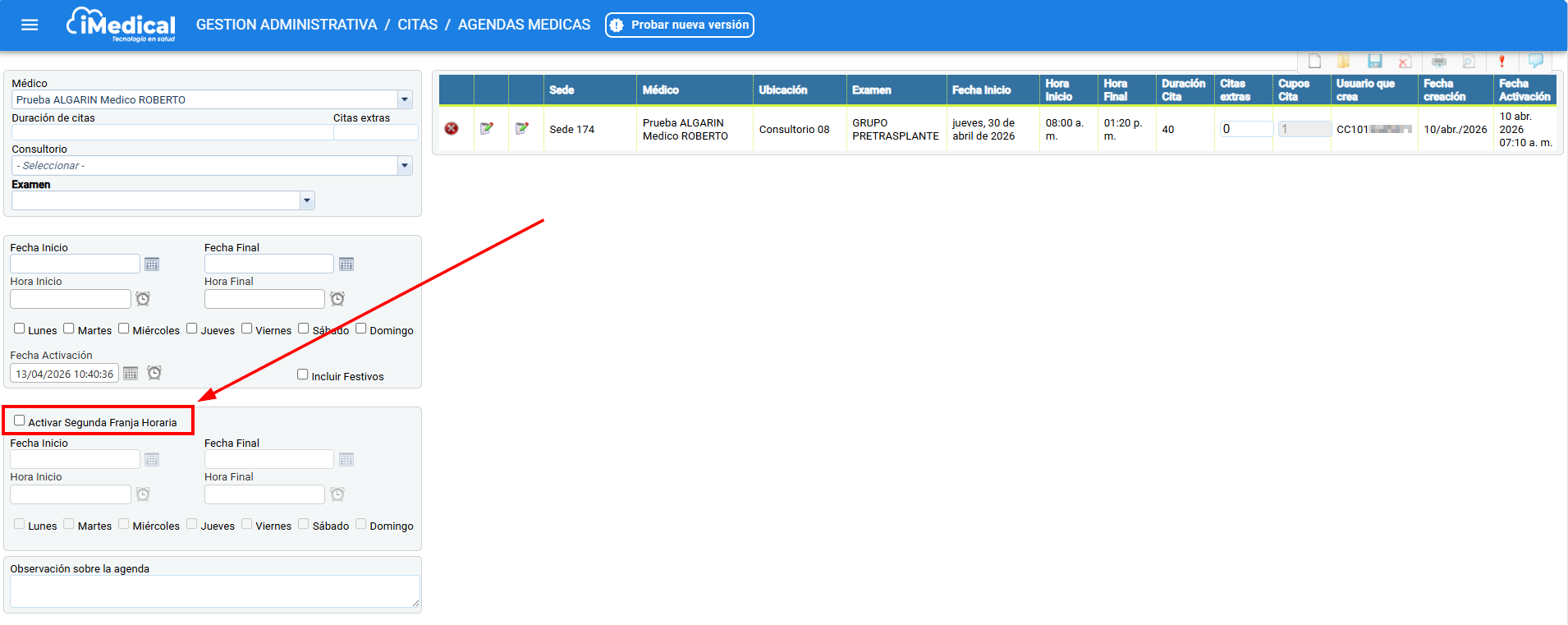Click the Save floppy disk toolbar icon

[x=1375, y=62]
